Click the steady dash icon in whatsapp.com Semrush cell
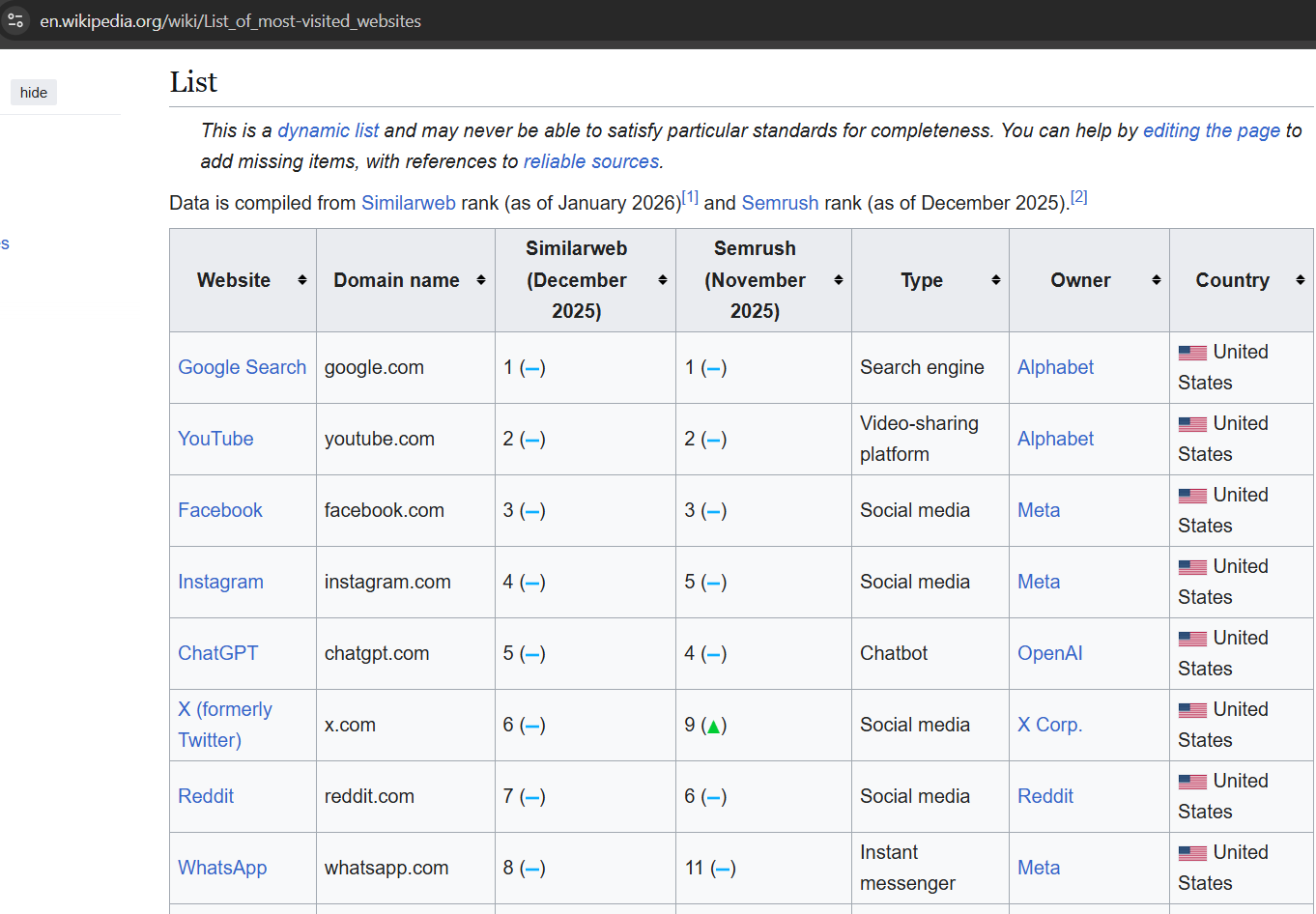Image resolution: width=1316 pixels, height=914 pixels. click(723, 869)
